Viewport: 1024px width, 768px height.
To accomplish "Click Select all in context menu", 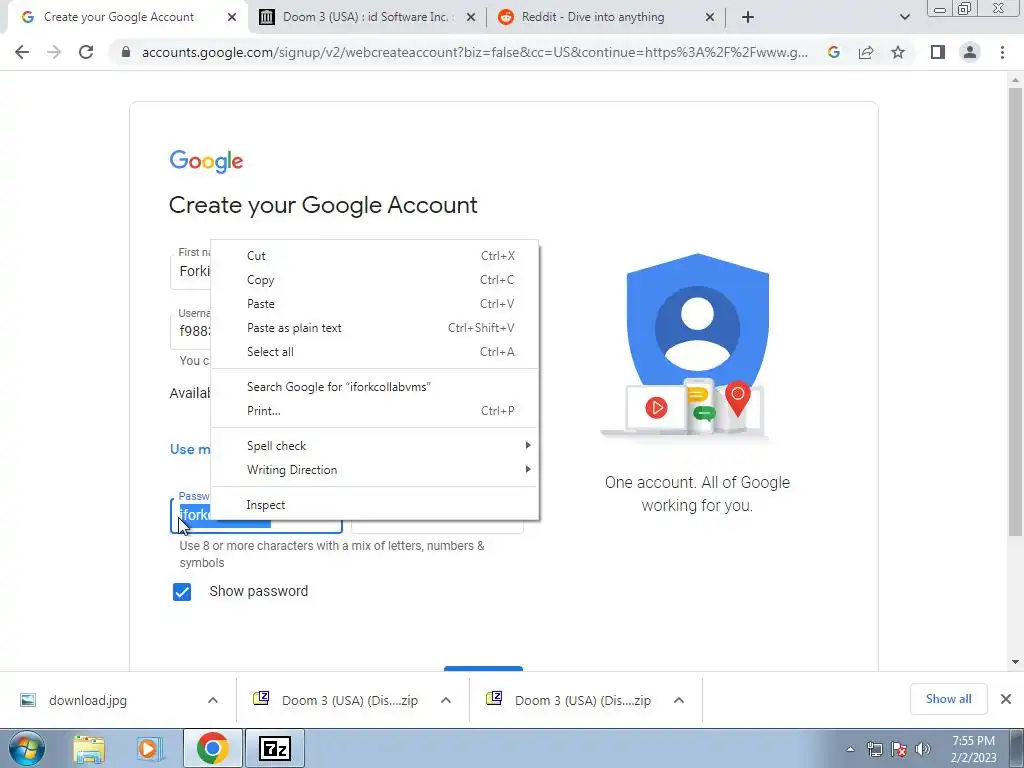I will click(x=375, y=352).
